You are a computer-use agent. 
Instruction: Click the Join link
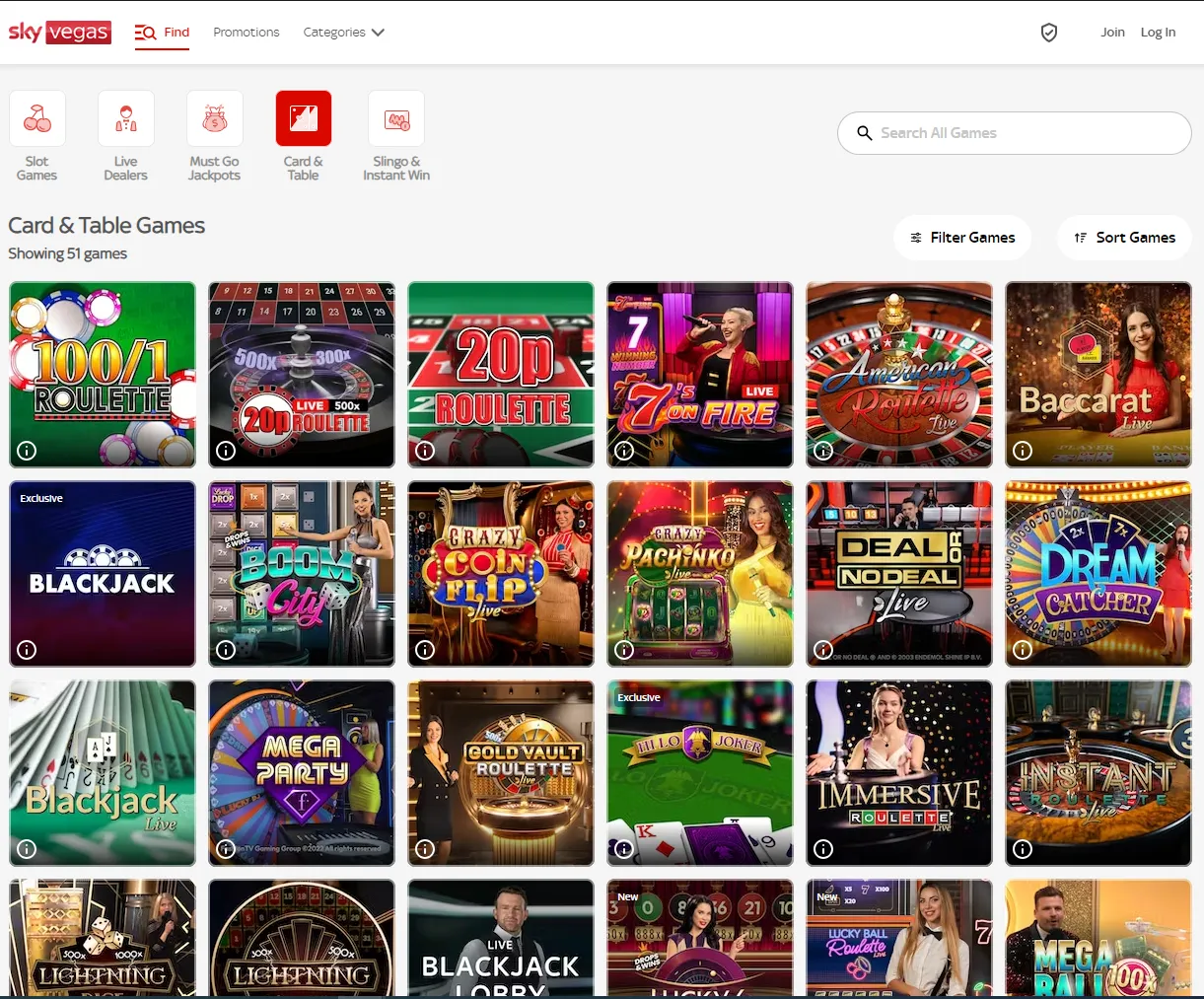click(x=1112, y=33)
